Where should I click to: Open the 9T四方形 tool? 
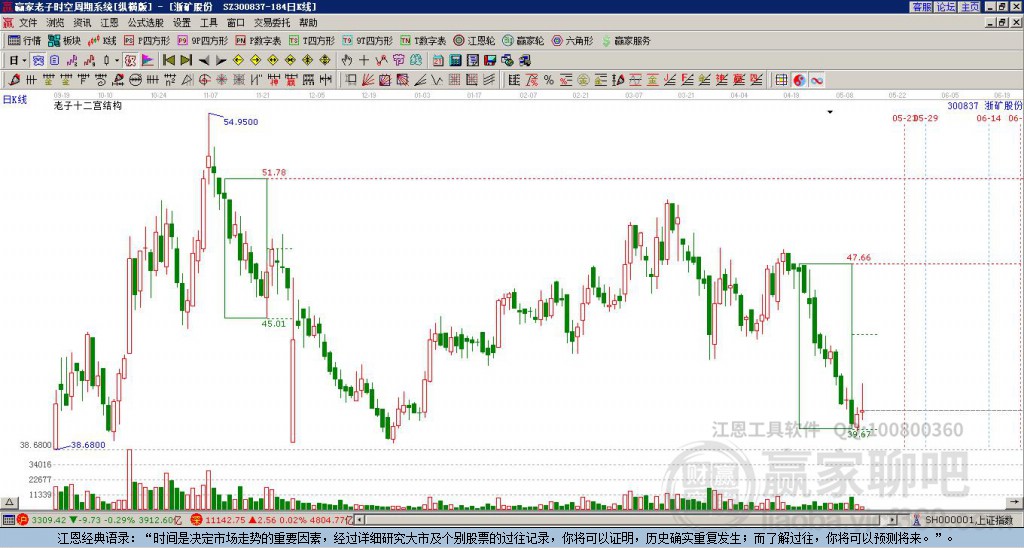click(368, 40)
